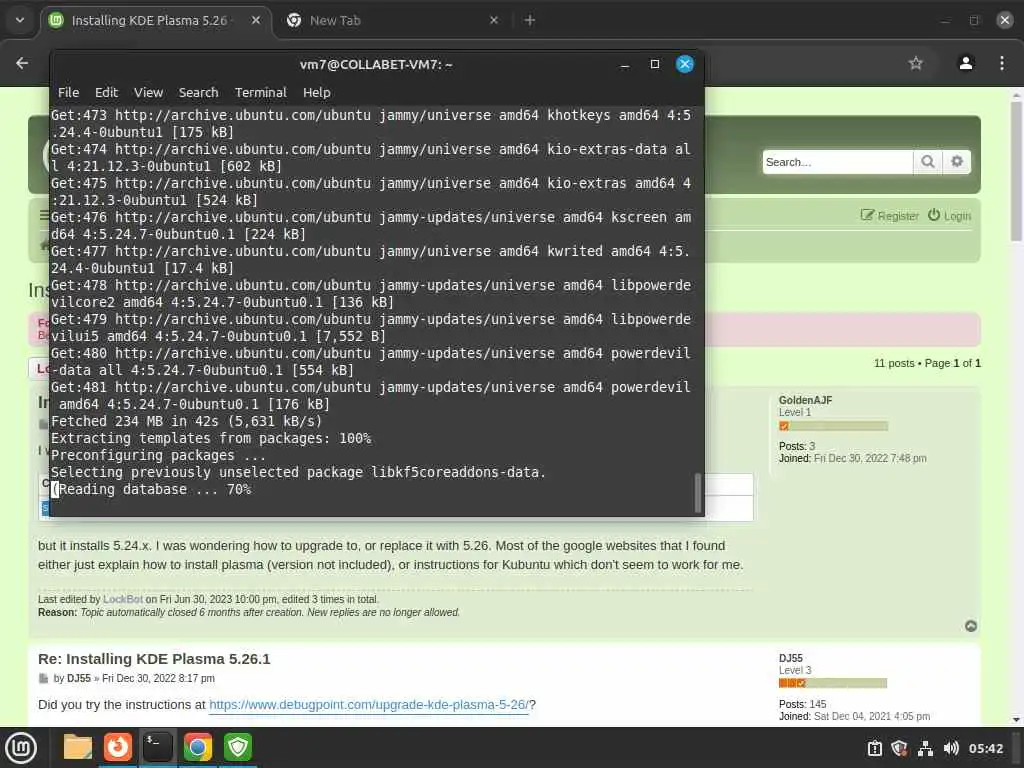Show the clock reading 05:42
Screen dimensions: 1024x768
985,748
